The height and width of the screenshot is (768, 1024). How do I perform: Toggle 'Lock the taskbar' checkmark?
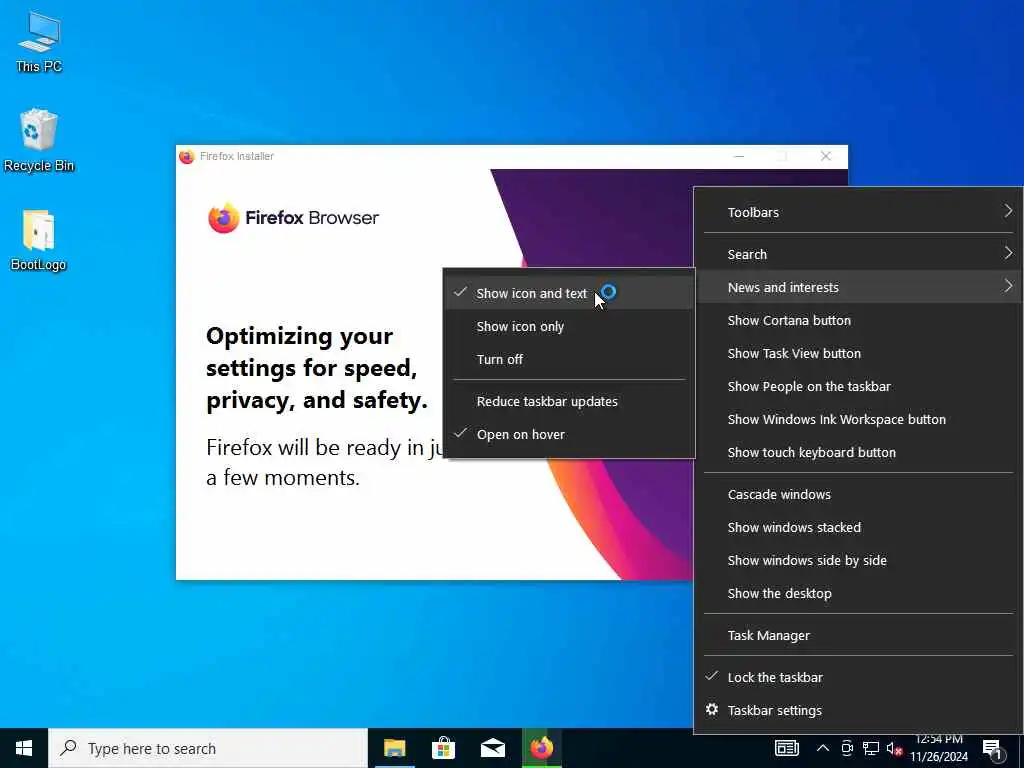coord(857,677)
